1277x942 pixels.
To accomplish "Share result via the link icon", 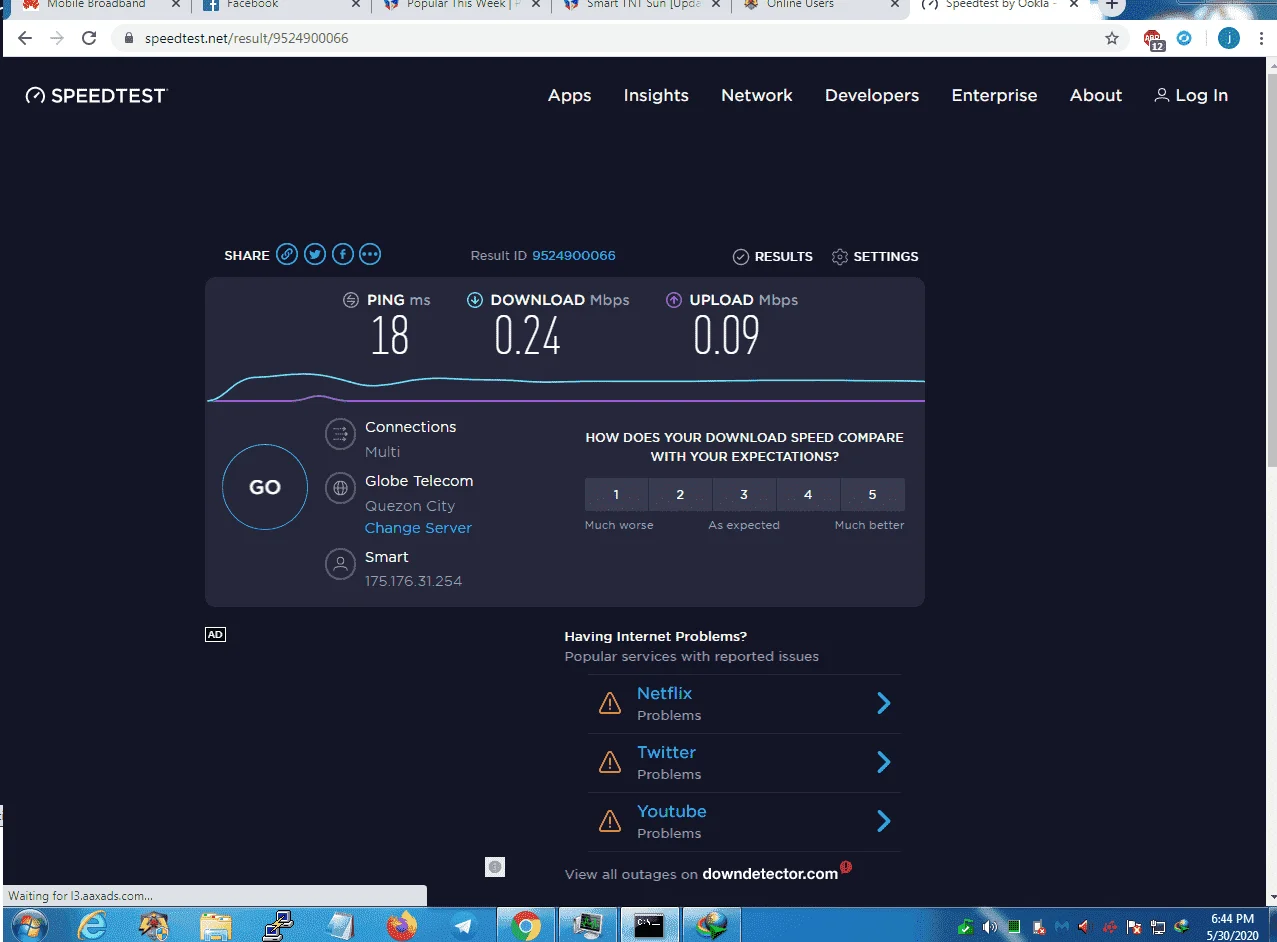I will pos(287,255).
